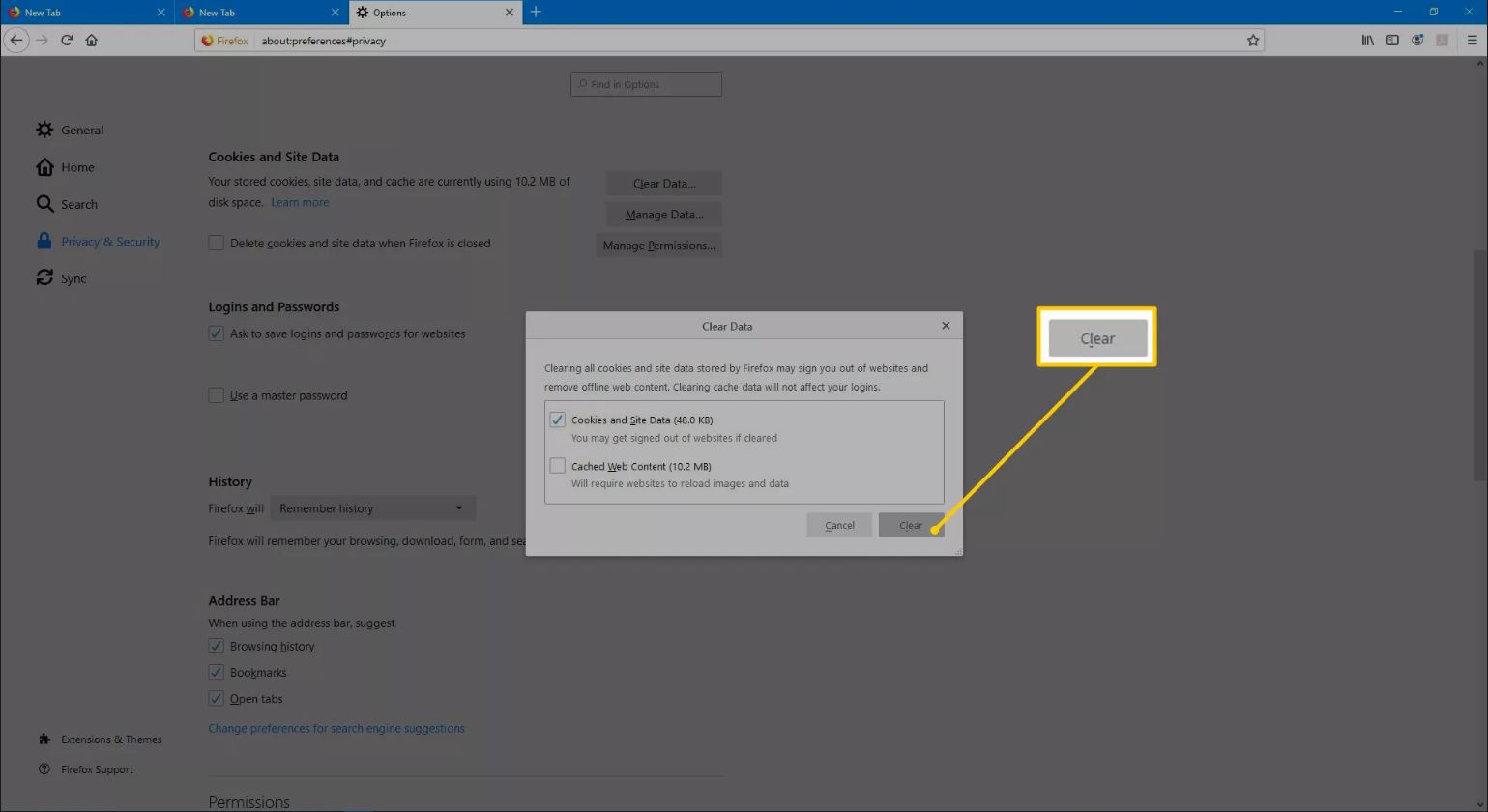Expand the Remember history dropdown

click(372, 508)
